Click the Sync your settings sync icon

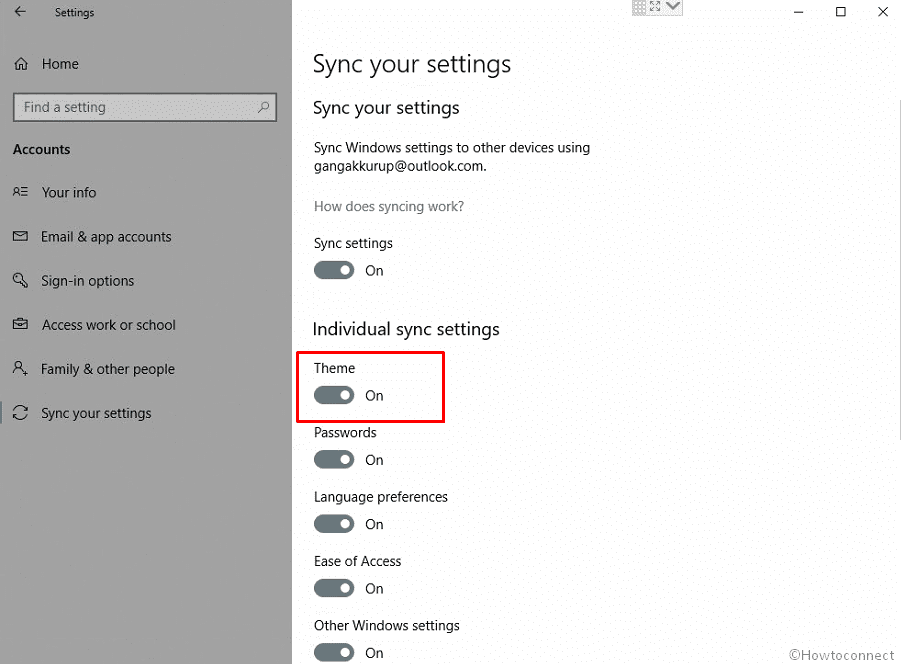20,412
